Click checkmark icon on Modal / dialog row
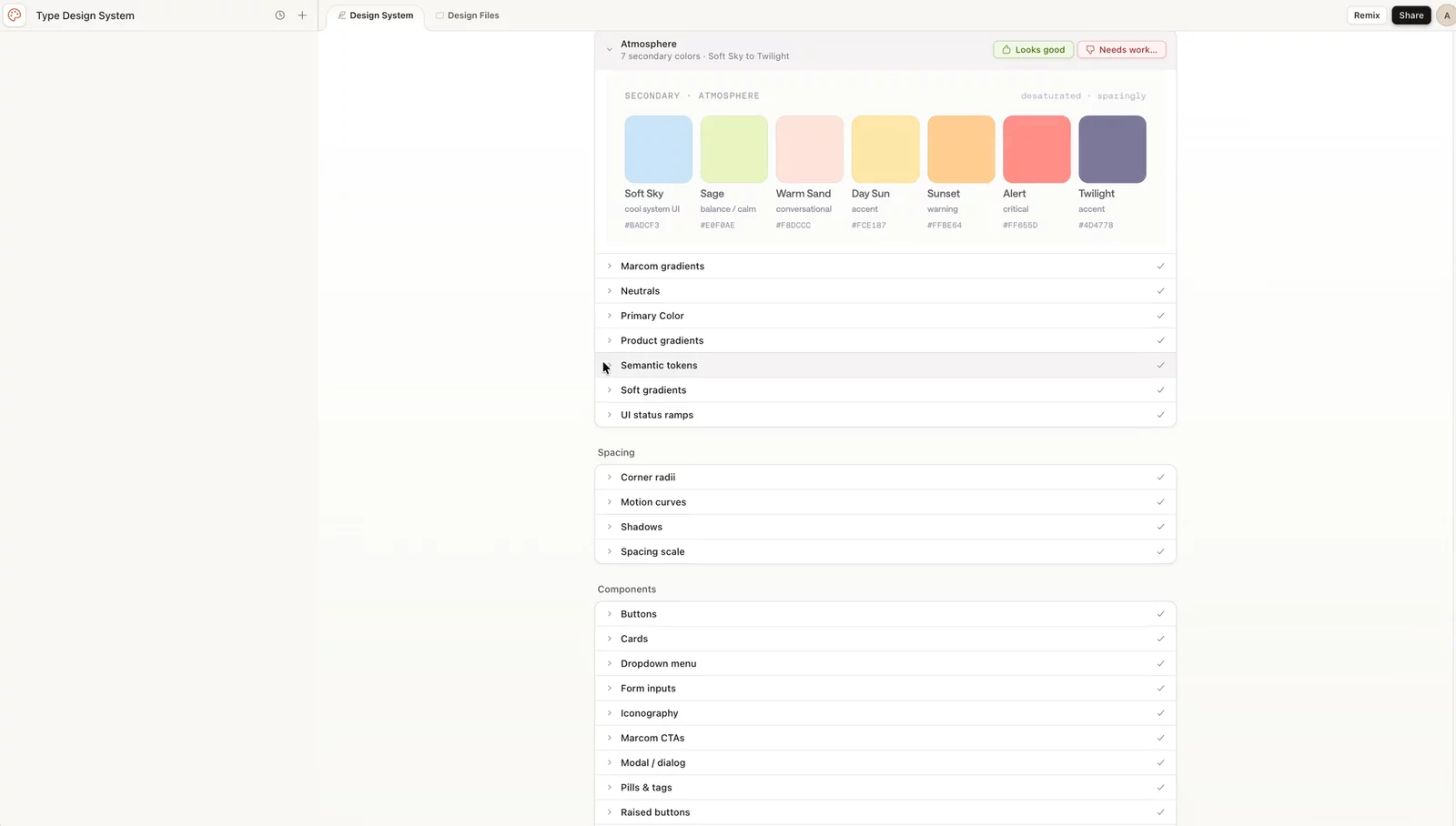The width and height of the screenshot is (1456, 826). (1160, 763)
